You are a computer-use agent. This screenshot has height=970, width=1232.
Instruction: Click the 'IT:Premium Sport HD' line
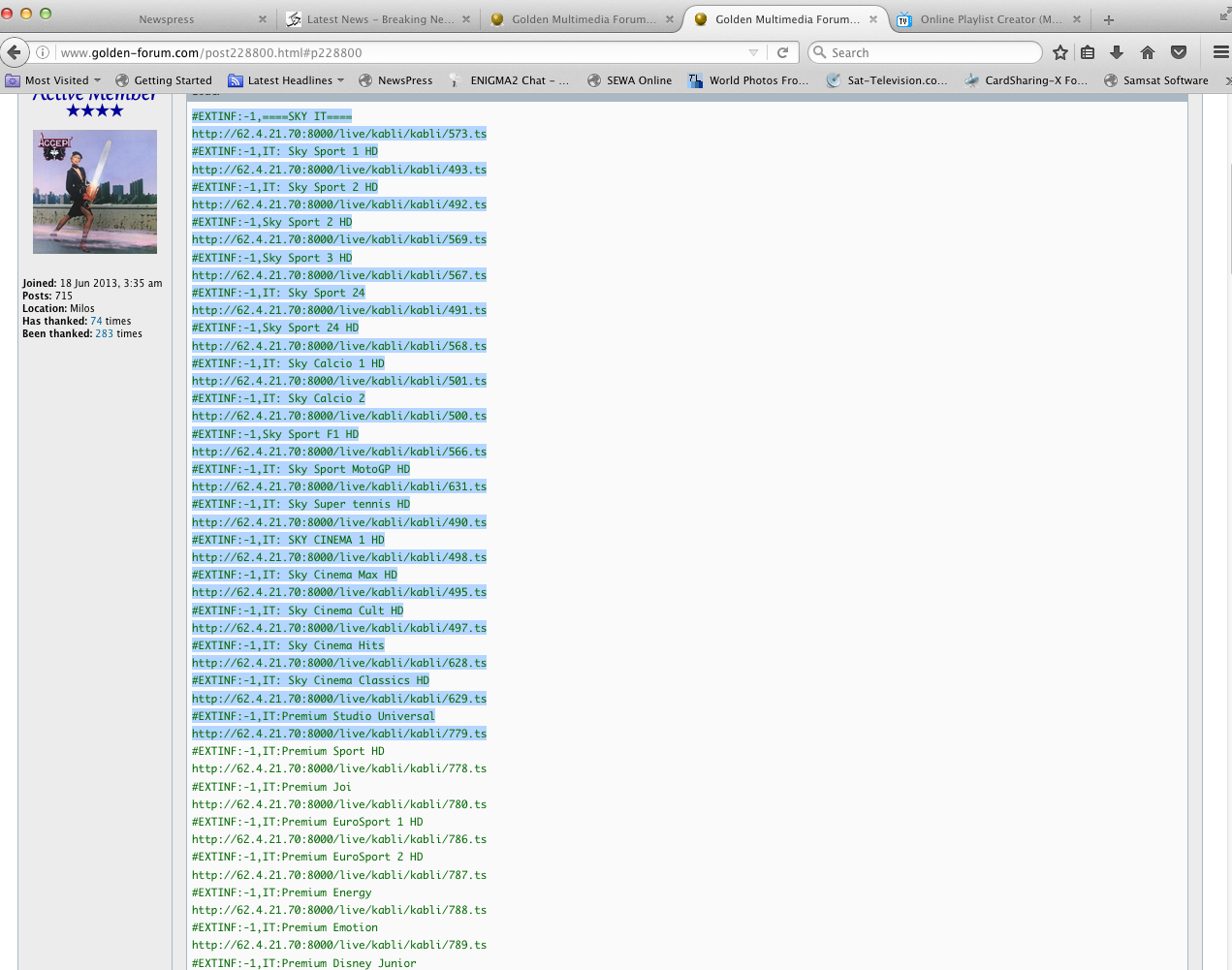pyautogui.click(x=288, y=751)
